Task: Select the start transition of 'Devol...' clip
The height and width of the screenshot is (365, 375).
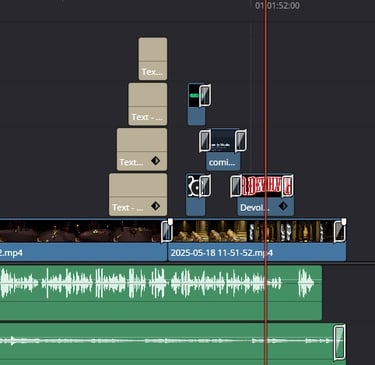Action: (x=236, y=186)
